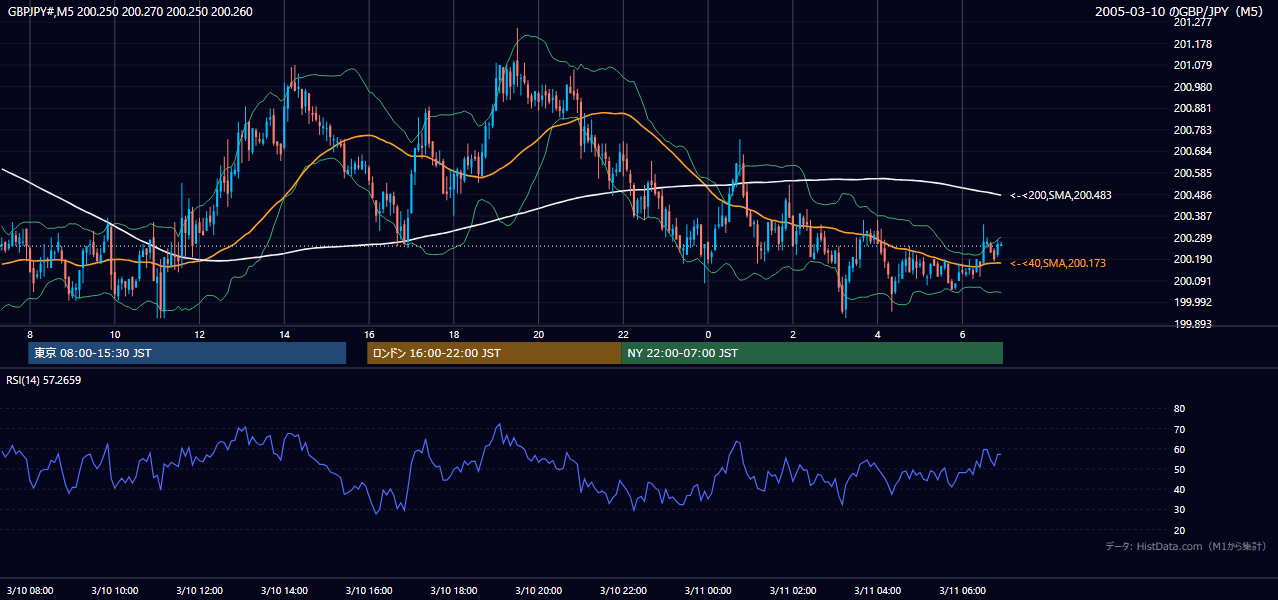
Task: Click the 3/11 00:00 time label
Action: coord(708,591)
